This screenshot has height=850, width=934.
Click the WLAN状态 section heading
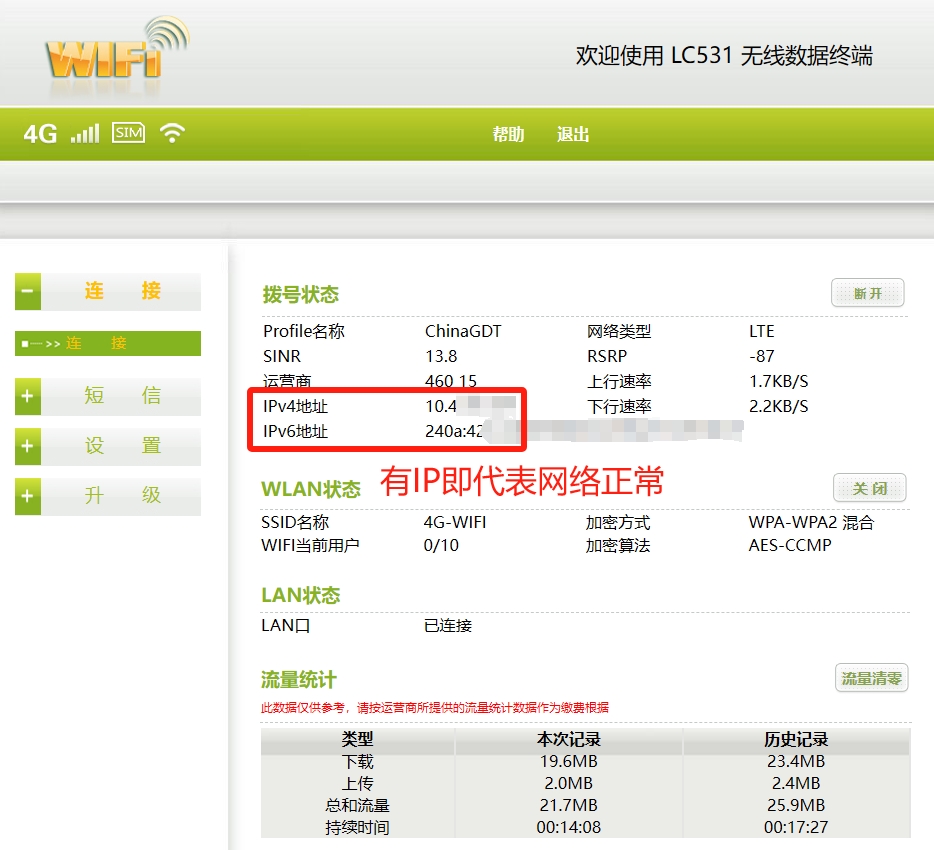[311, 489]
